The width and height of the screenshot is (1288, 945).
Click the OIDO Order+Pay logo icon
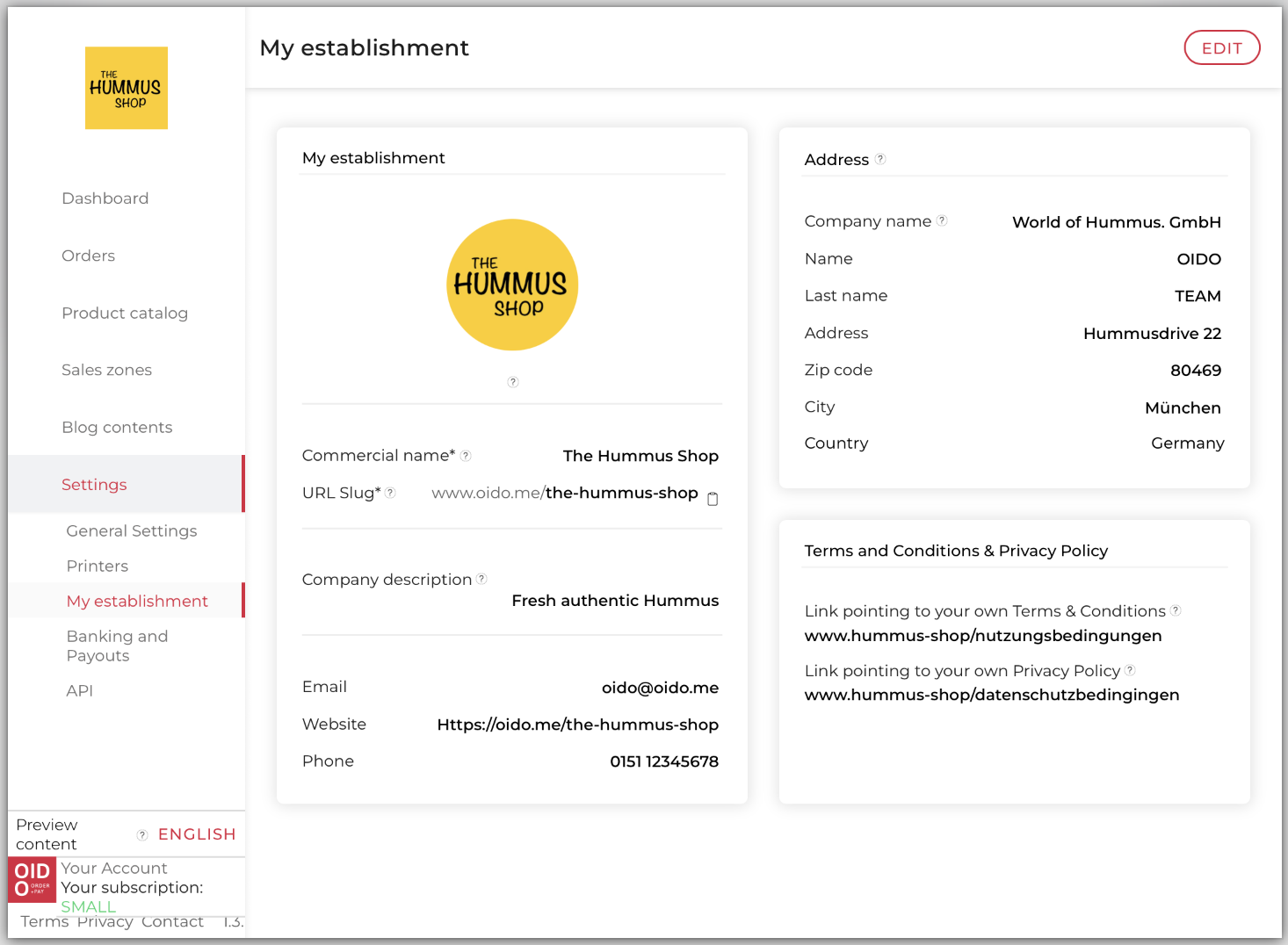pos(33,879)
